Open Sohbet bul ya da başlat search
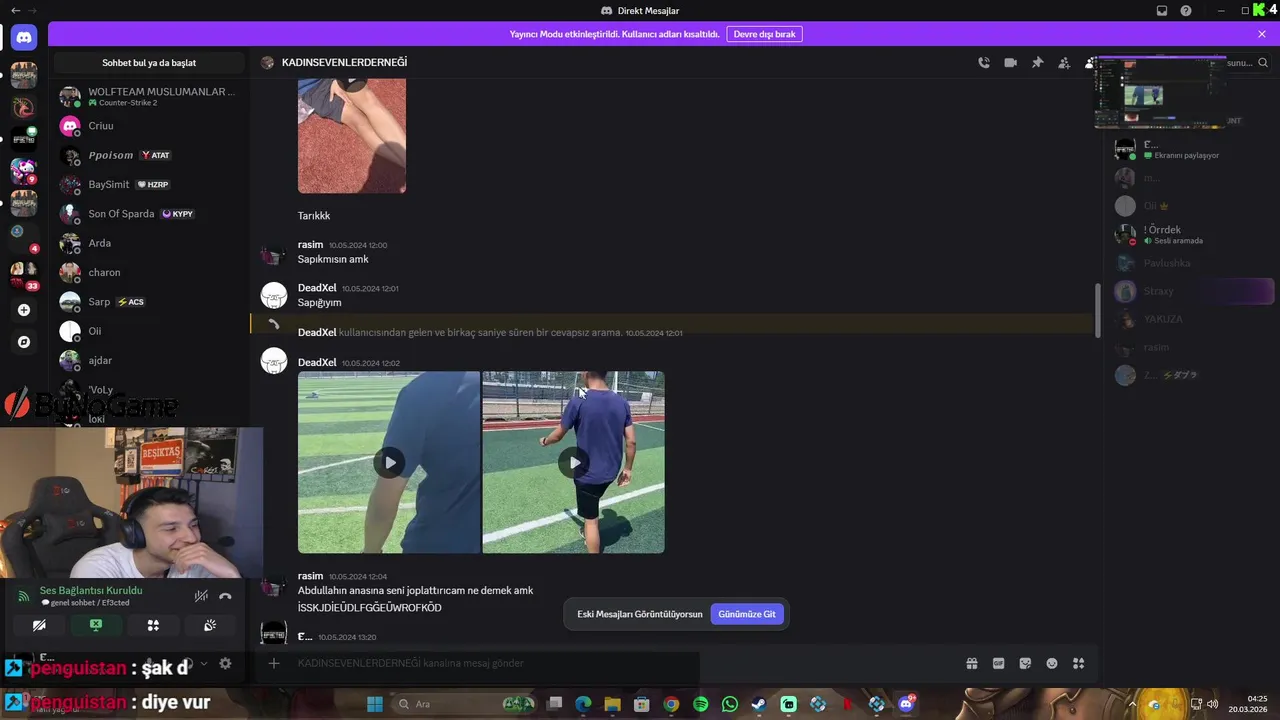 coord(149,63)
